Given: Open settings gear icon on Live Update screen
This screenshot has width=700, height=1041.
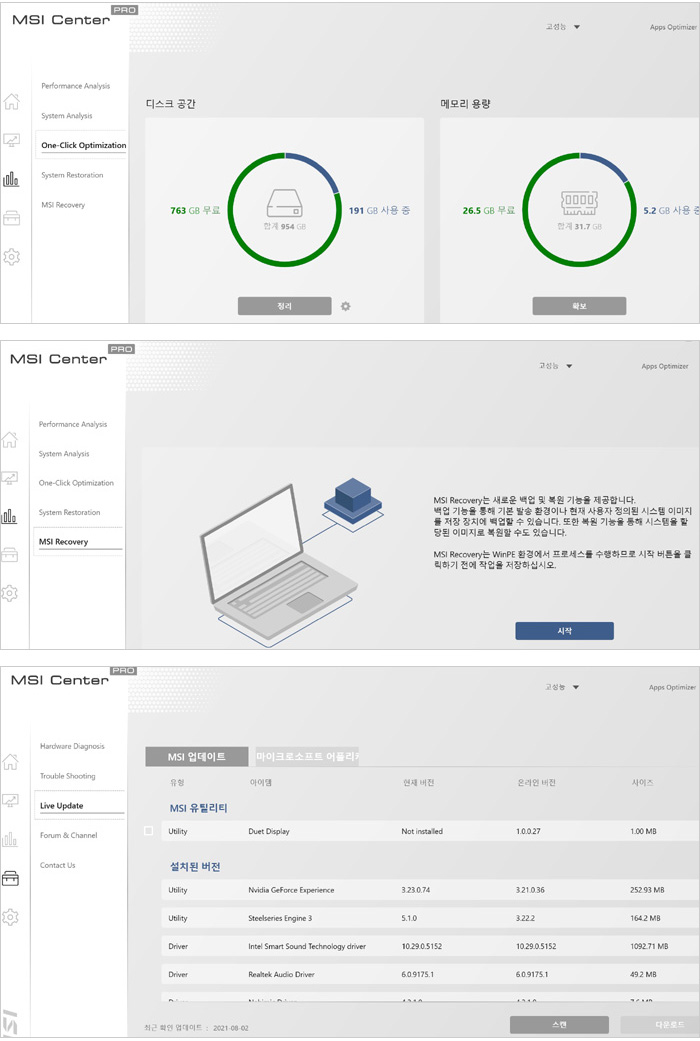Looking at the screenshot, I should 11,917.
